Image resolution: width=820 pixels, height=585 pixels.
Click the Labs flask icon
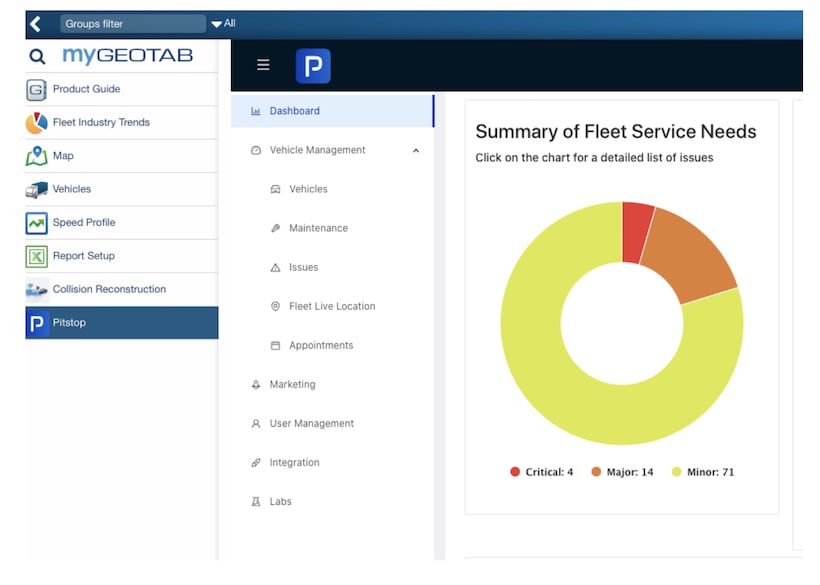click(x=256, y=501)
